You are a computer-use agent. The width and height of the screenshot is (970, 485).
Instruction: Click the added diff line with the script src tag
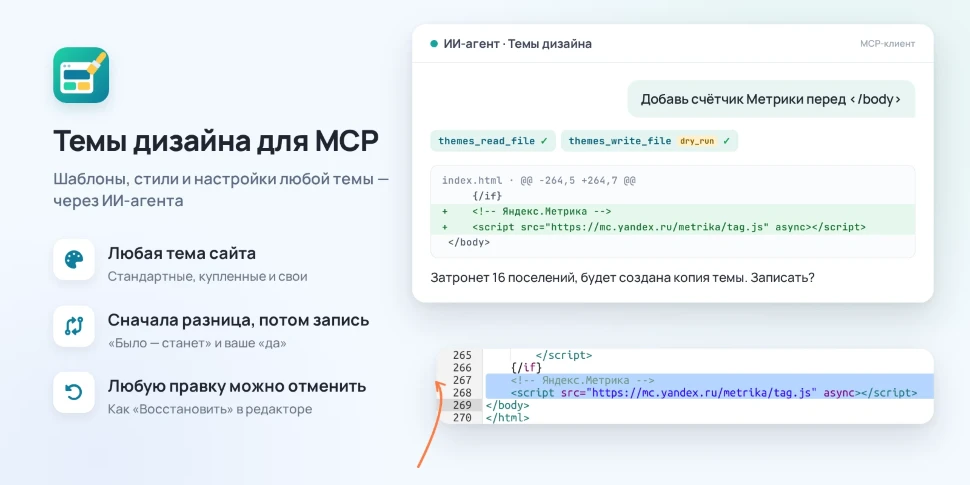pyautogui.click(x=672, y=227)
